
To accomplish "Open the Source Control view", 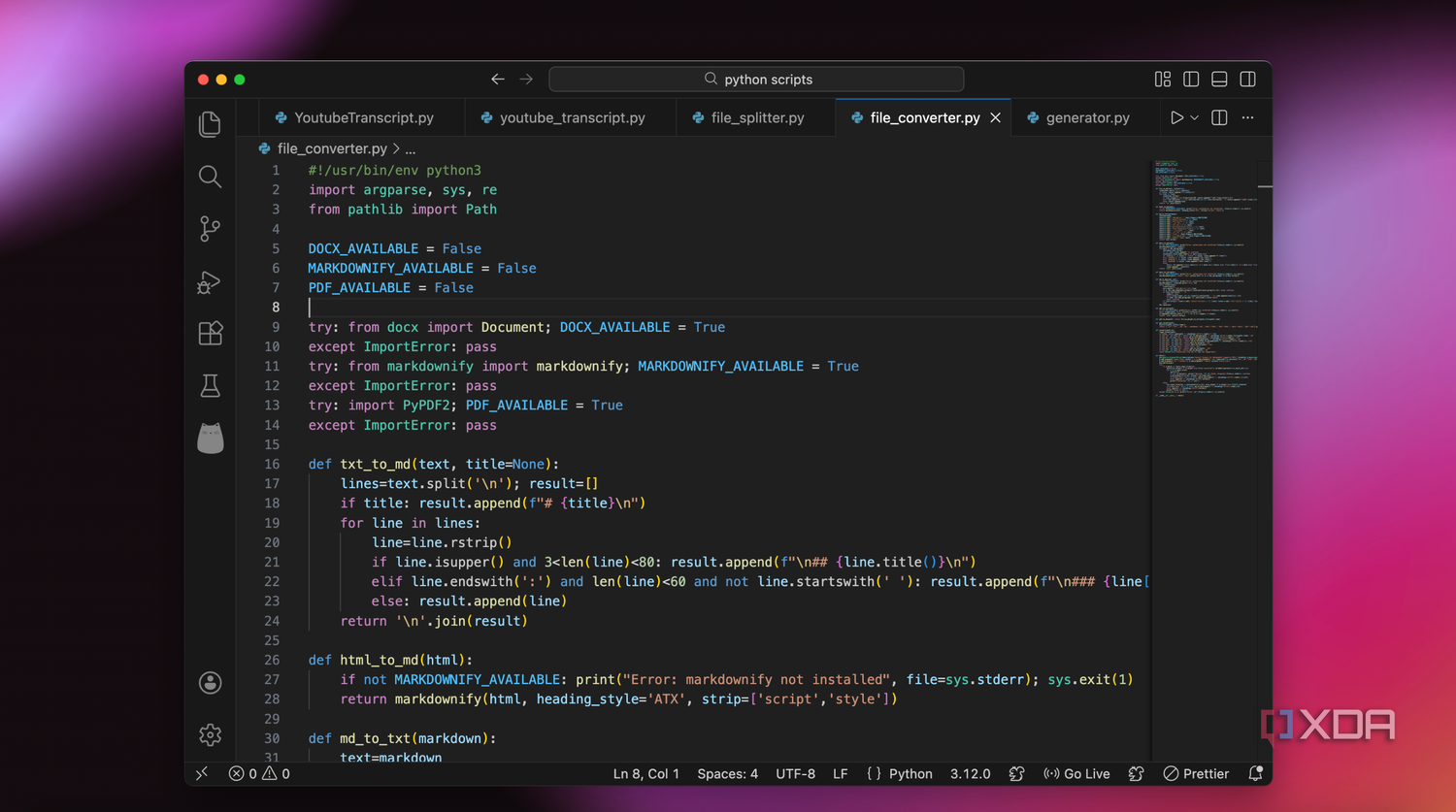I will pyautogui.click(x=210, y=229).
